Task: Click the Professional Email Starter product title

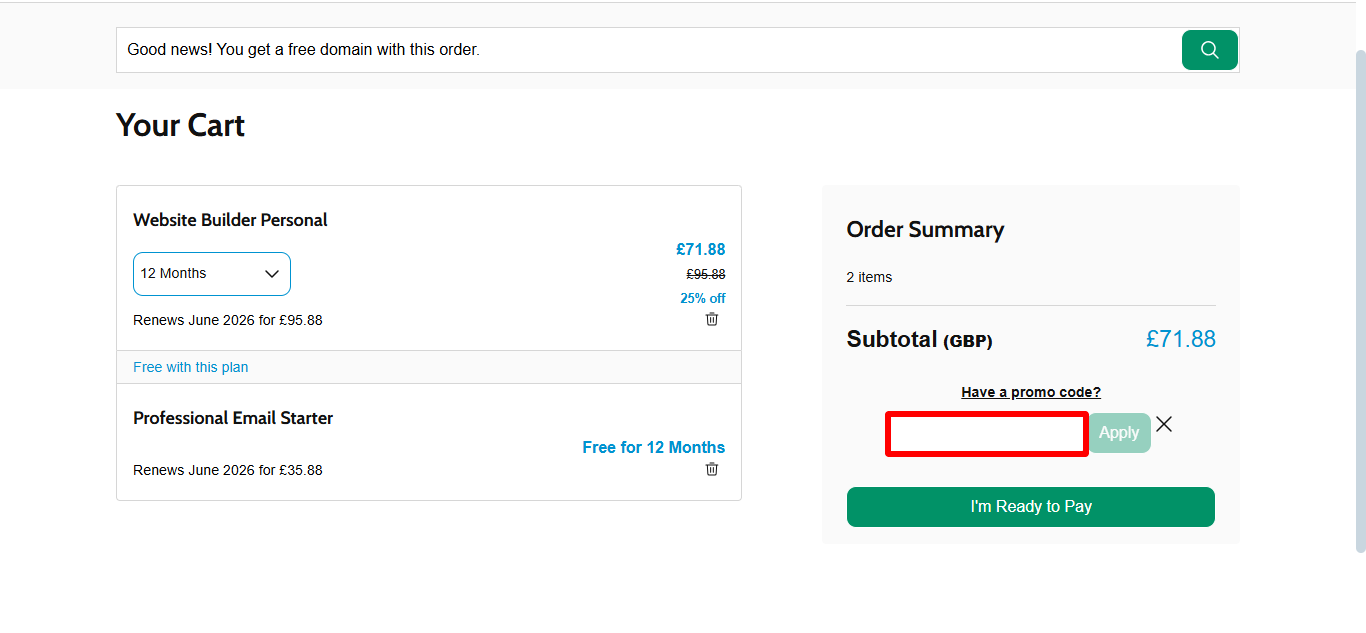Action: (x=233, y=418)
